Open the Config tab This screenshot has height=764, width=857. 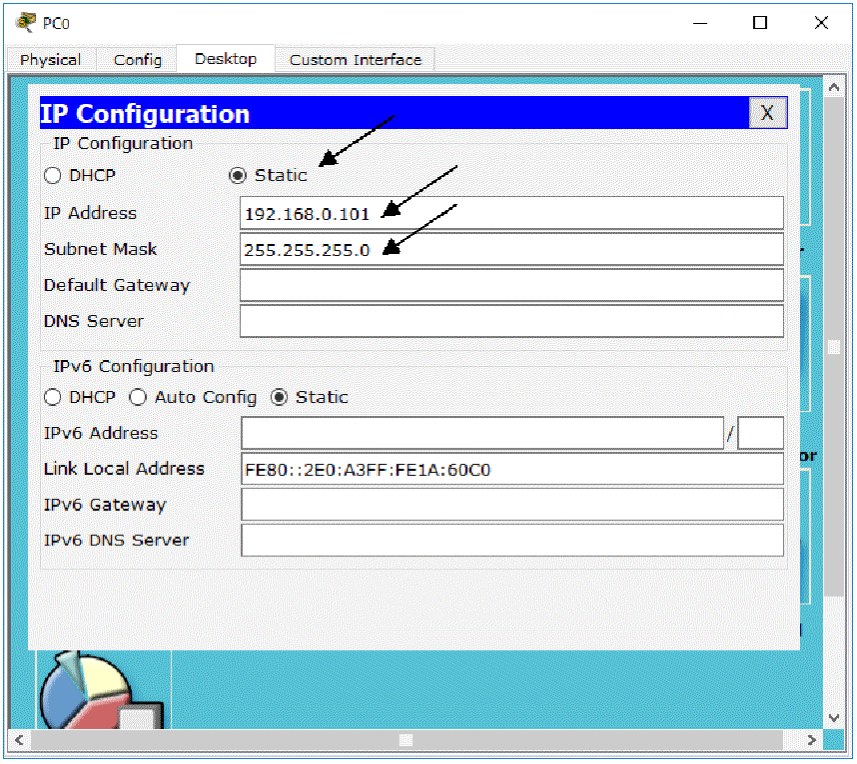point(137,60)
